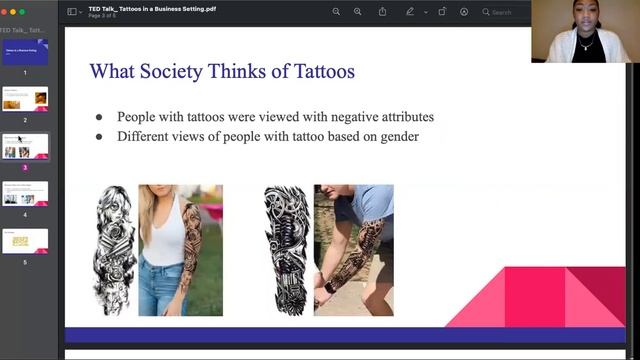The width and height of the screenshot is (640, 360).
Task: Click the circled annotate toolbar icon
Action: coord(464,12)
